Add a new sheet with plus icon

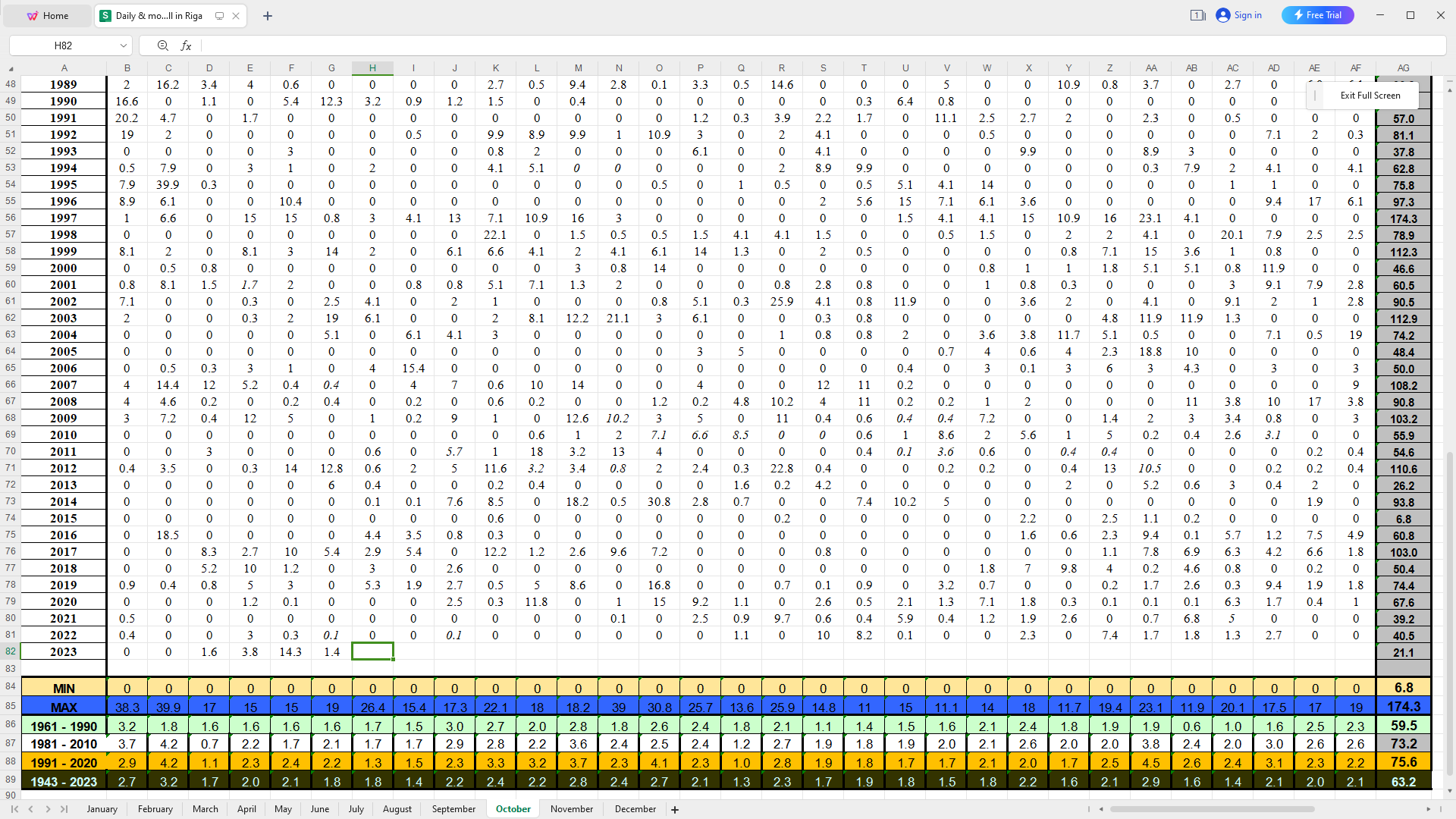675,809
